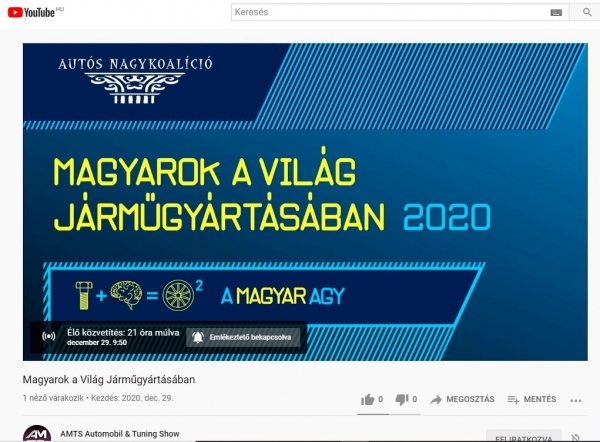
Task: Click the video title Magyarok a Világ Járműgyártásában
Action: [109, 380]
